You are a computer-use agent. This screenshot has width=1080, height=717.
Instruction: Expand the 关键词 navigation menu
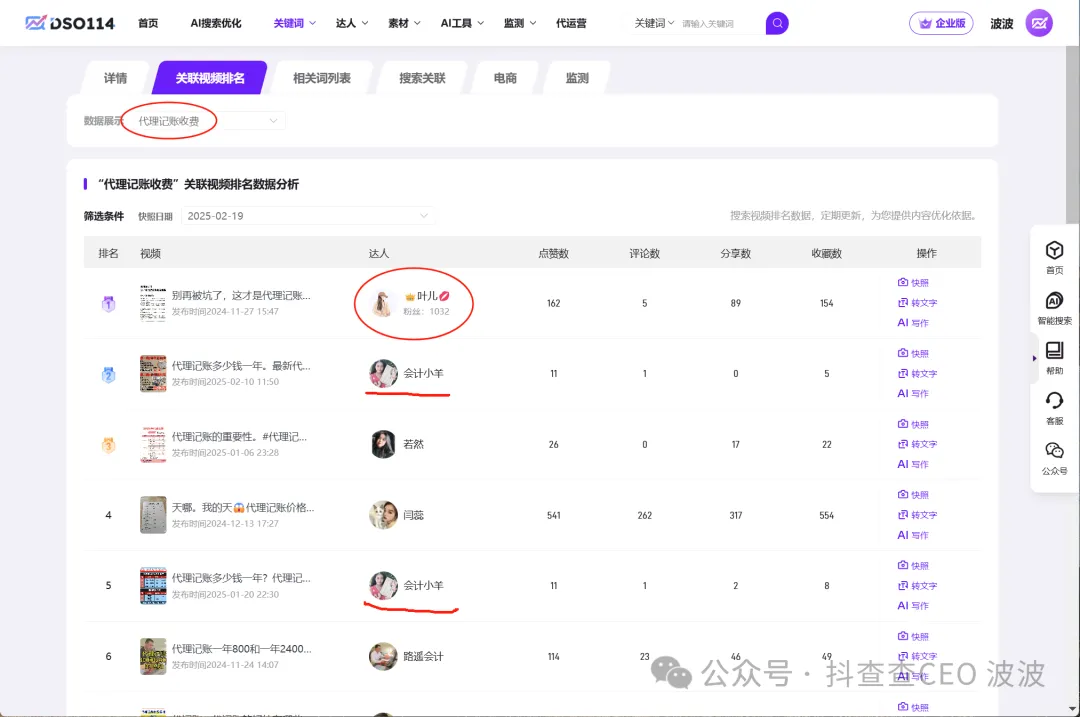coord(295,23)
